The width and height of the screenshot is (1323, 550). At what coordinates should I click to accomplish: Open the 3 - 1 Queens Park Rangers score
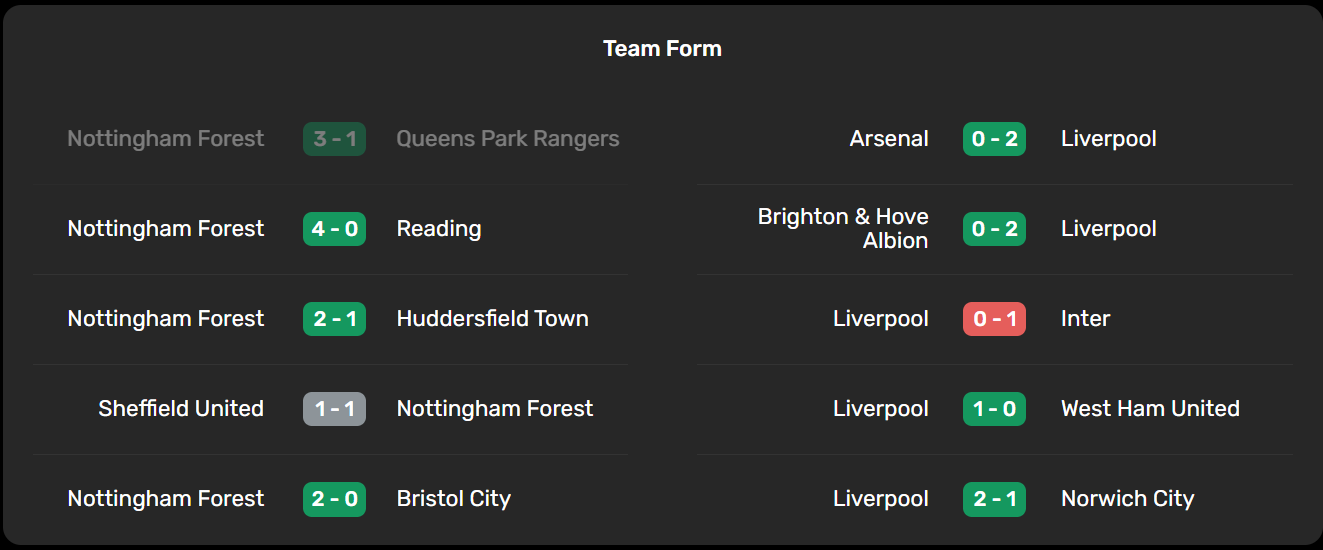pyautogui.click(x=334, y=139)
